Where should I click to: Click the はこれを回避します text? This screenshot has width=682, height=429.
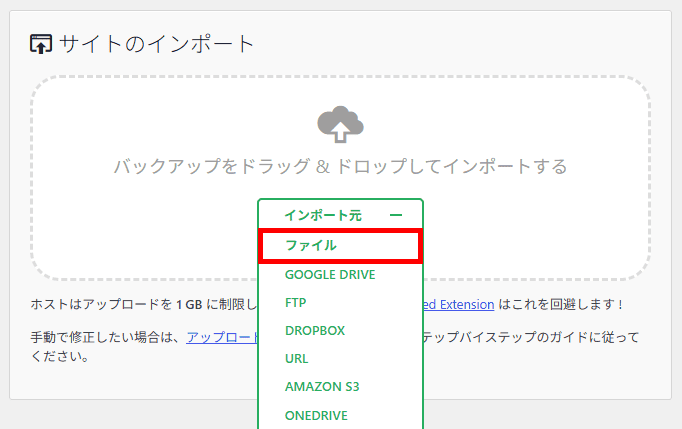[x=561, y=304]
